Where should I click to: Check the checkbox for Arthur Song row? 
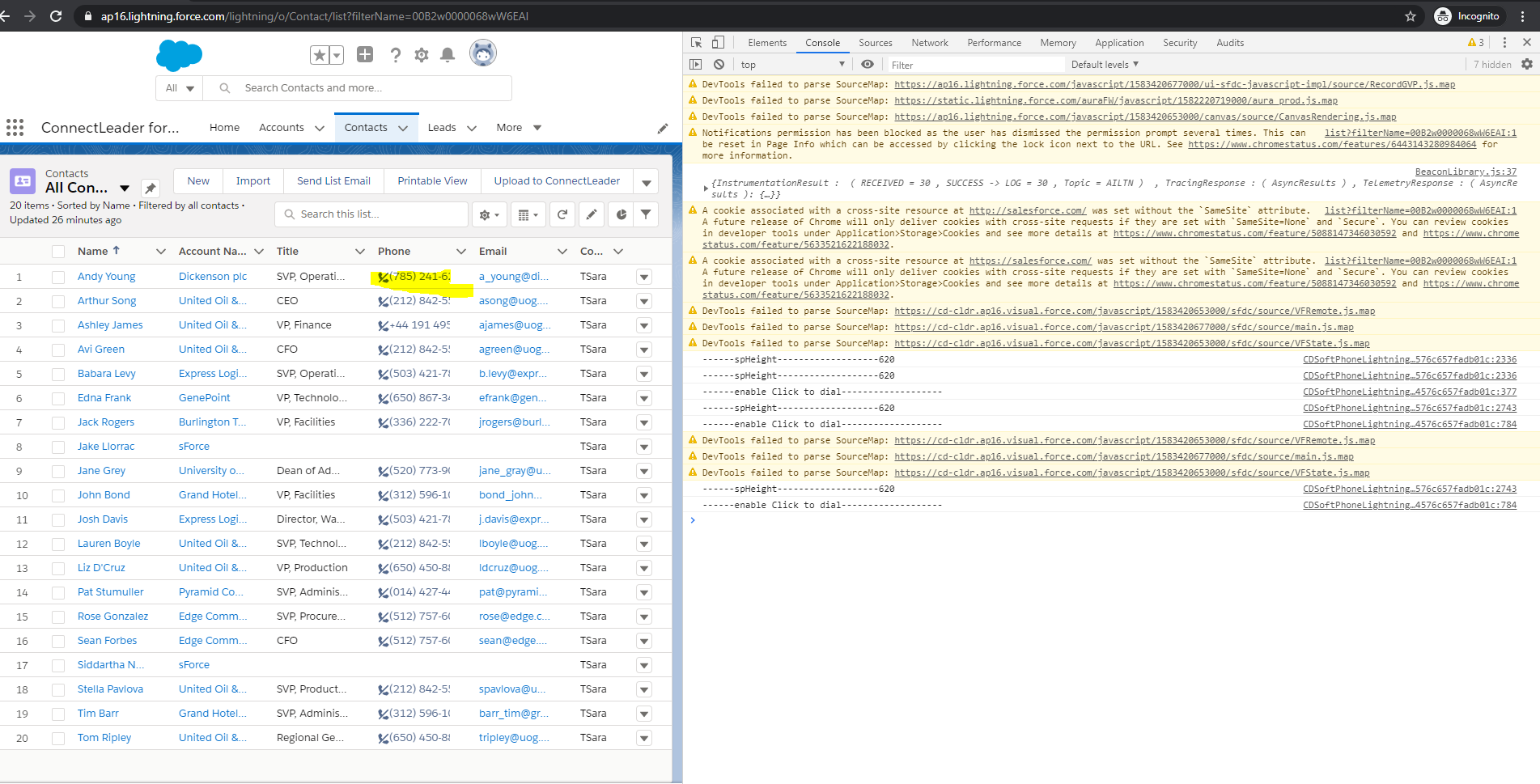point(58,301)
